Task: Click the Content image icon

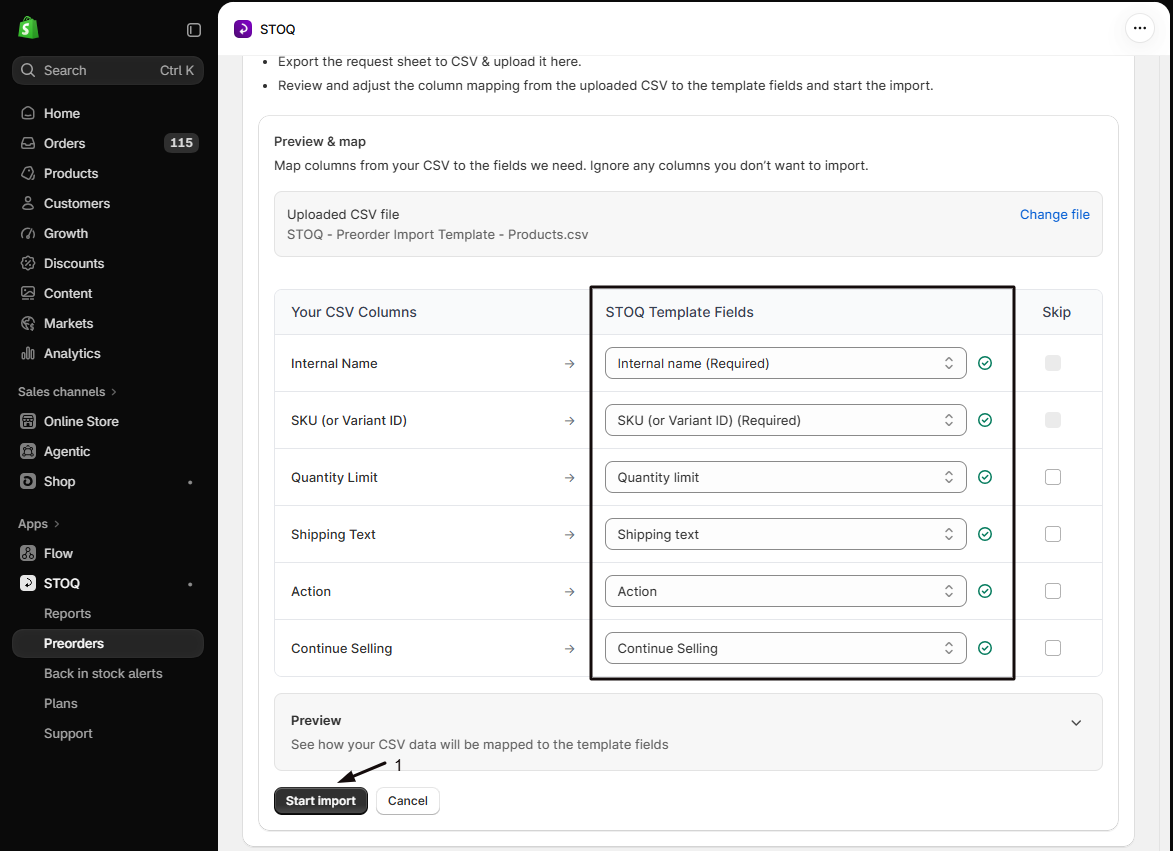Action: click(28, 293)
